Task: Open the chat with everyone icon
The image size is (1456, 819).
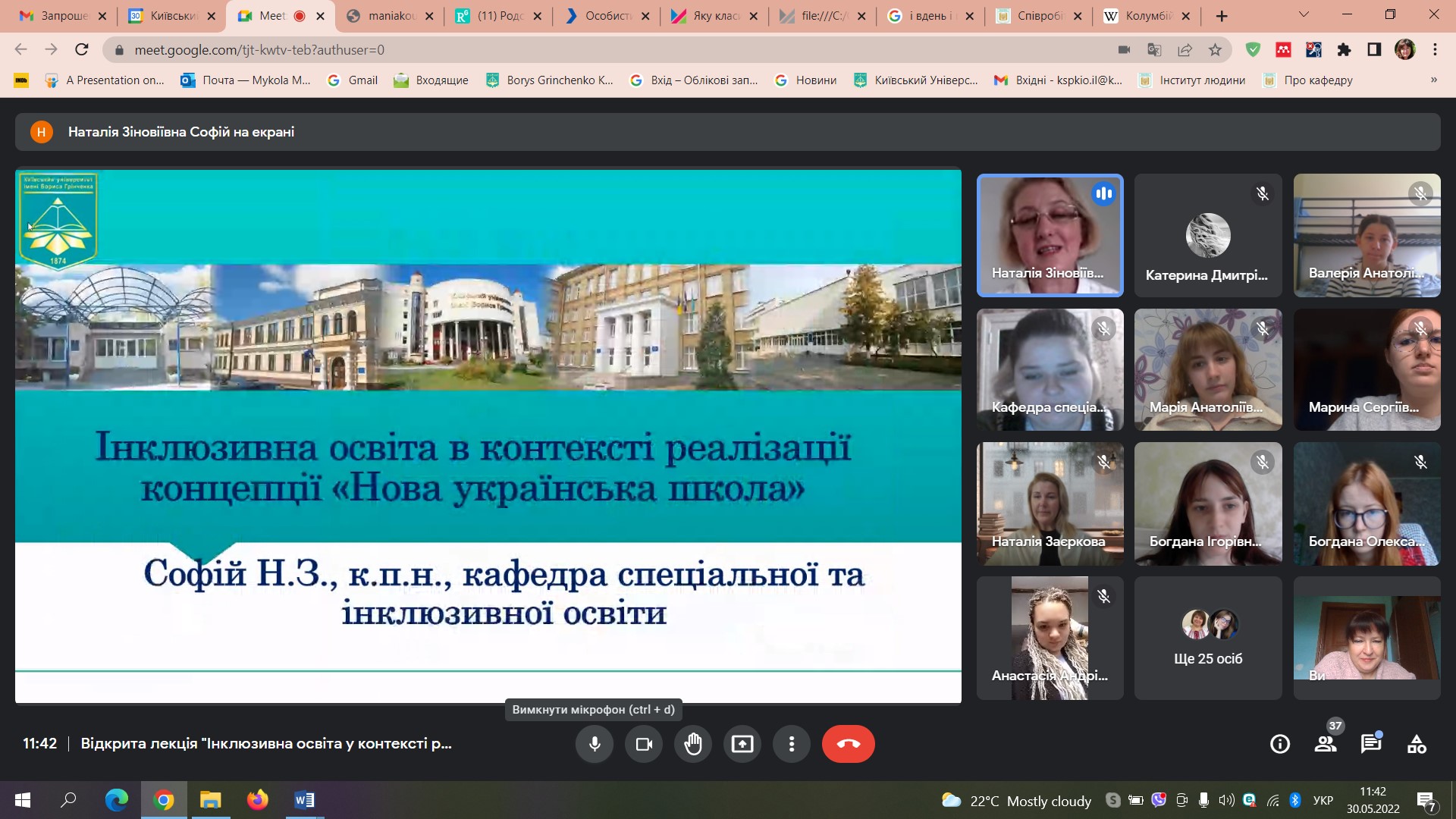Action: click(1370, 744)
